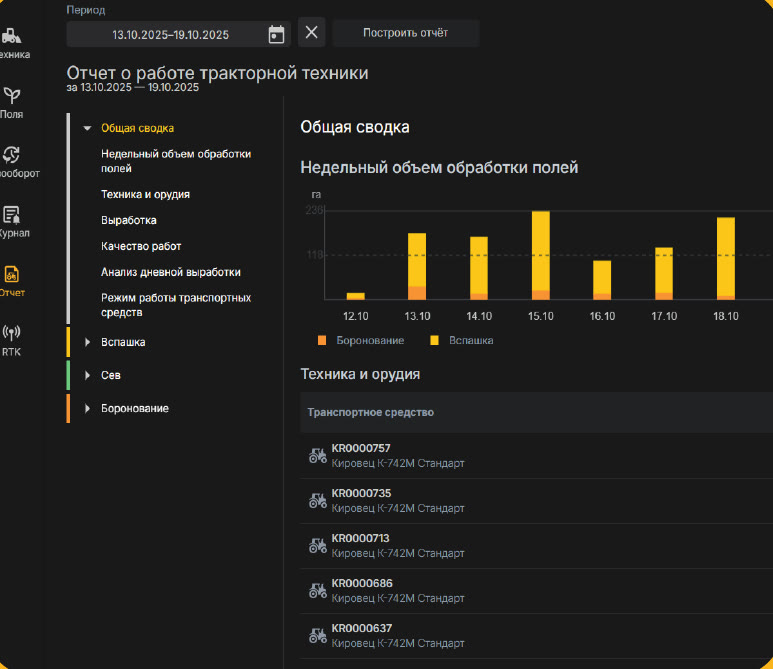Toggle Вспашка legend color swatch
Viewport: 773px width, 669px height.
[434, 341]
